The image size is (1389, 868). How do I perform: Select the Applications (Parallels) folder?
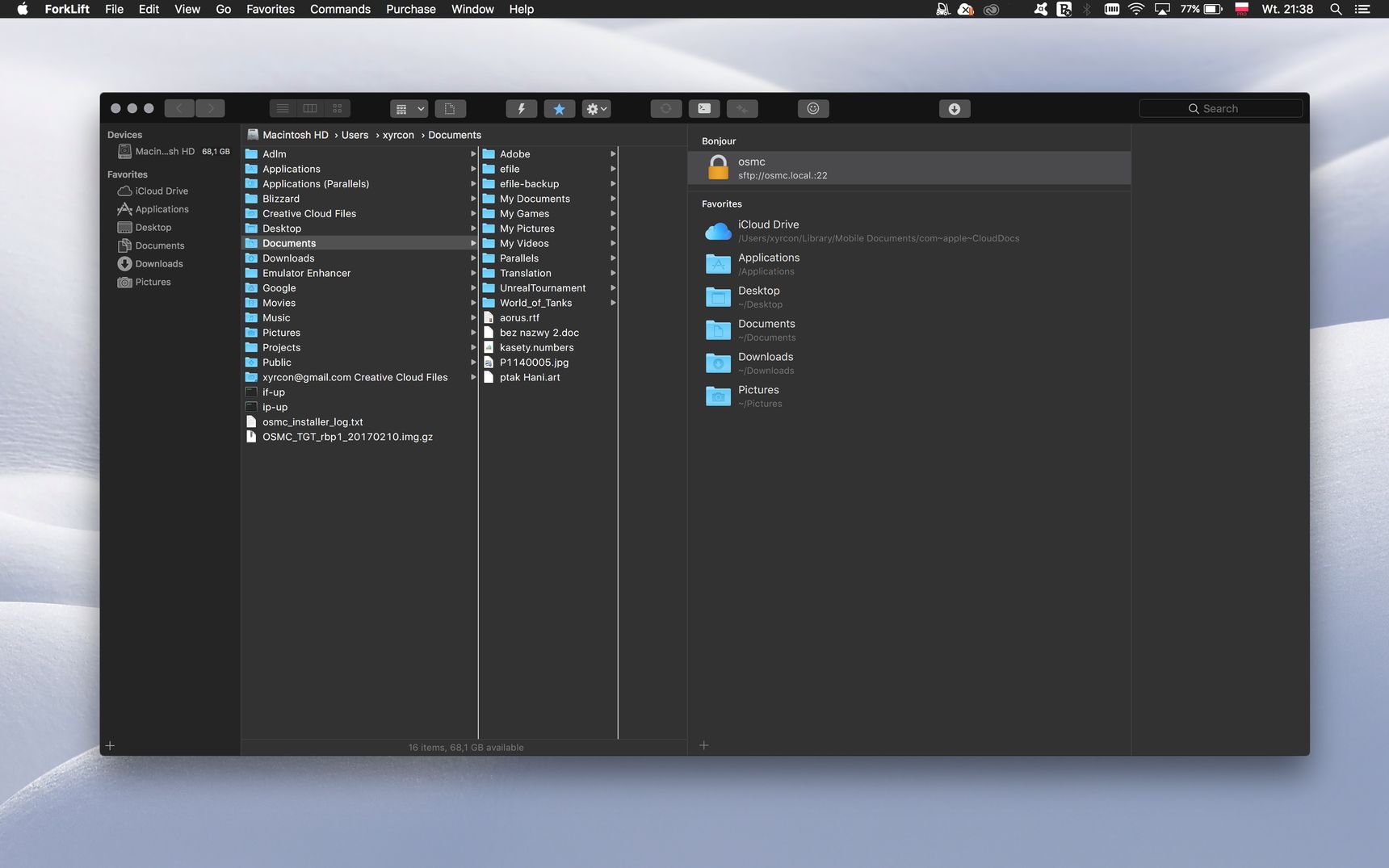[x=359, y=183]
